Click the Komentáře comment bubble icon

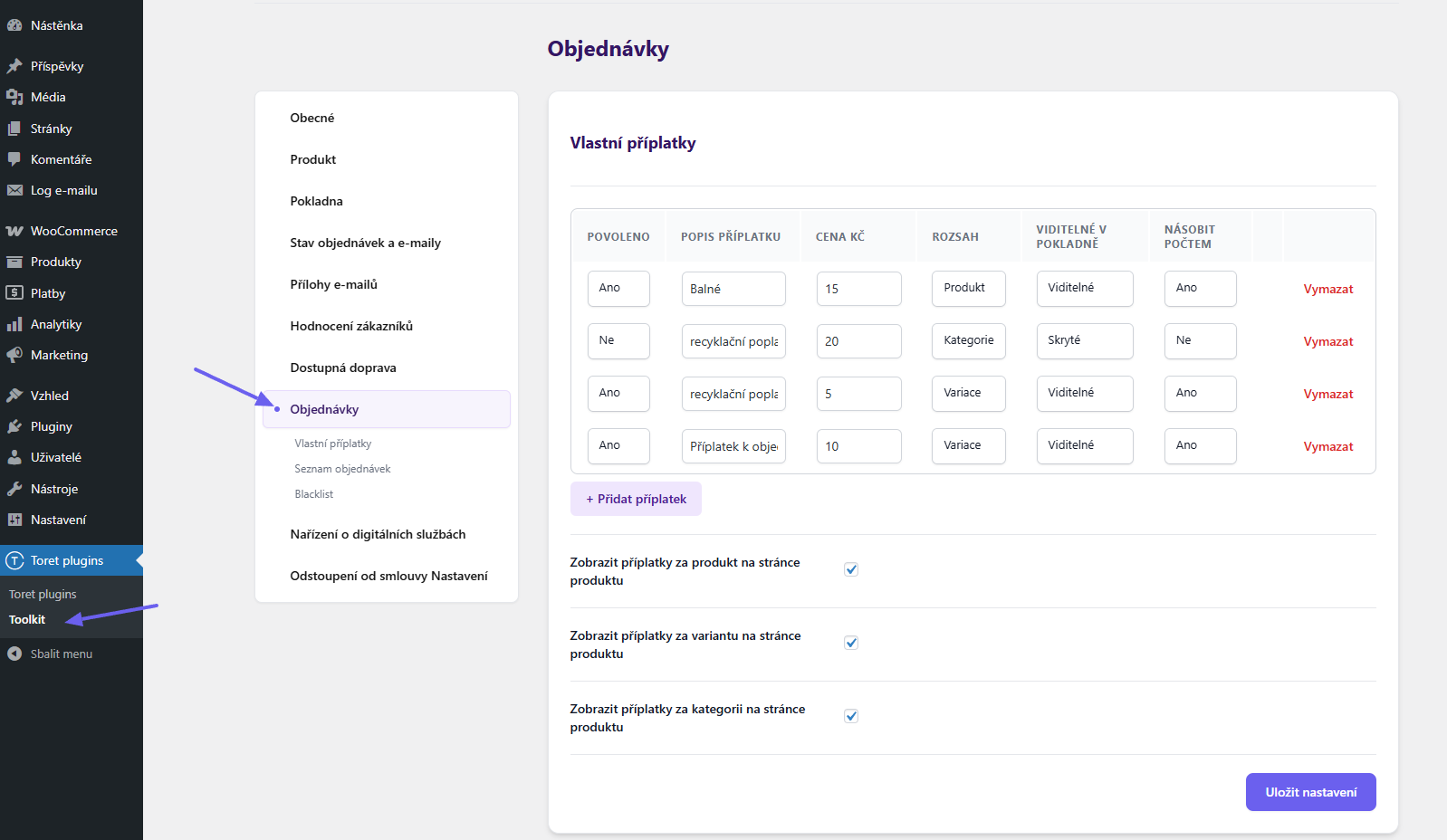point(14,159)
